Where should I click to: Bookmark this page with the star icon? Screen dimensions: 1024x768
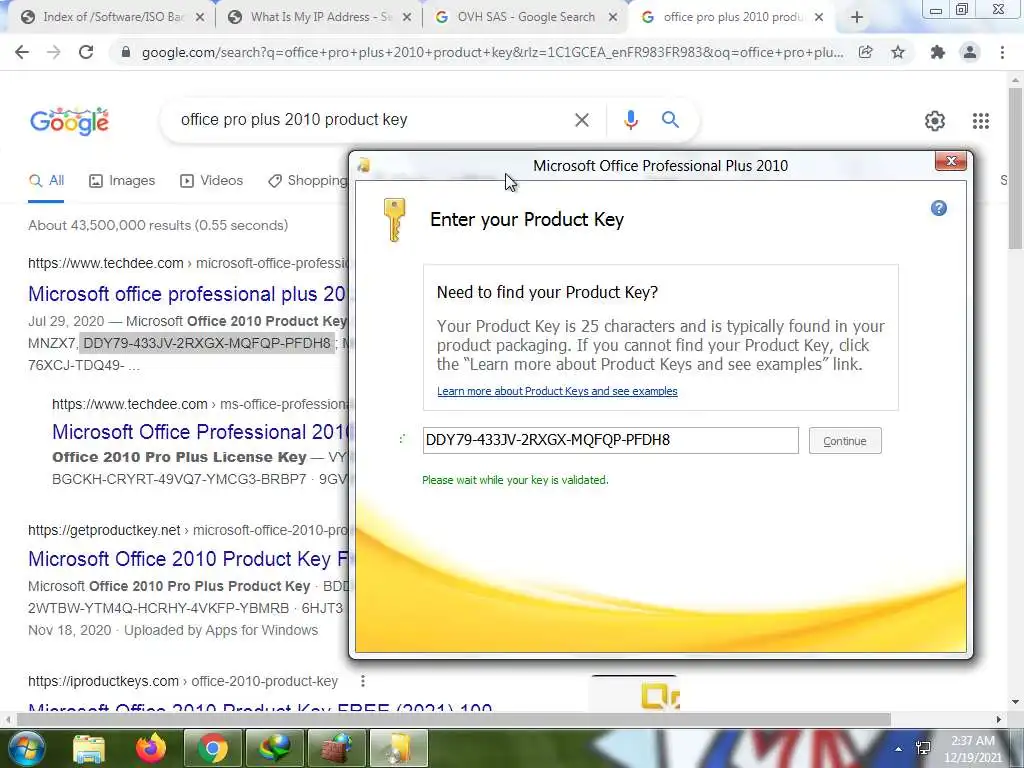[898, 52]
